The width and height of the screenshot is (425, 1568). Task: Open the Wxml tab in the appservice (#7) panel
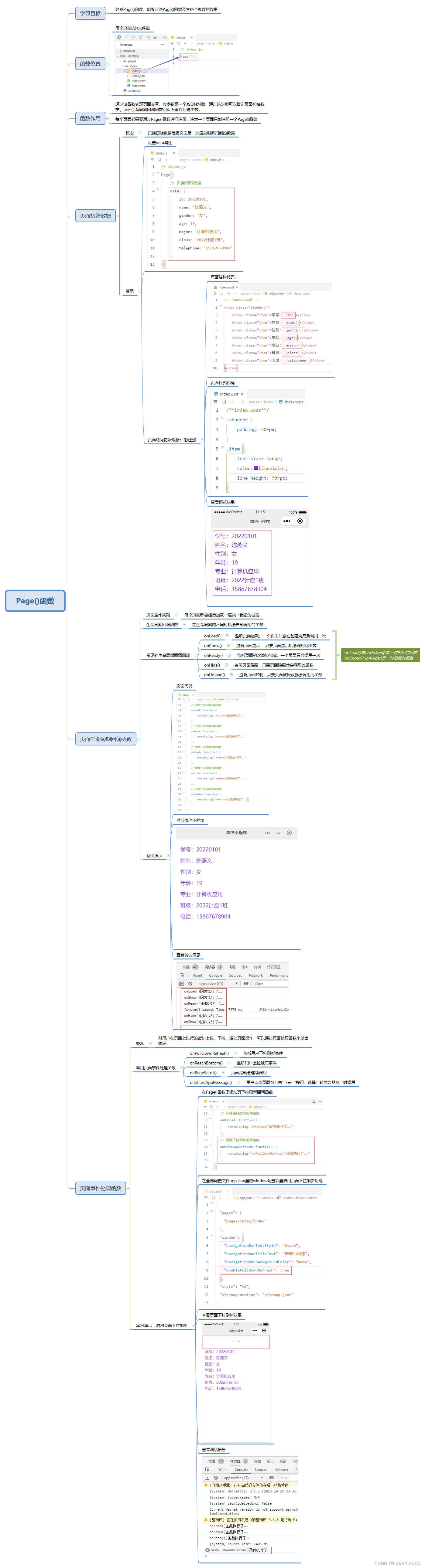pyautogui.click(x=223, y=1469)
